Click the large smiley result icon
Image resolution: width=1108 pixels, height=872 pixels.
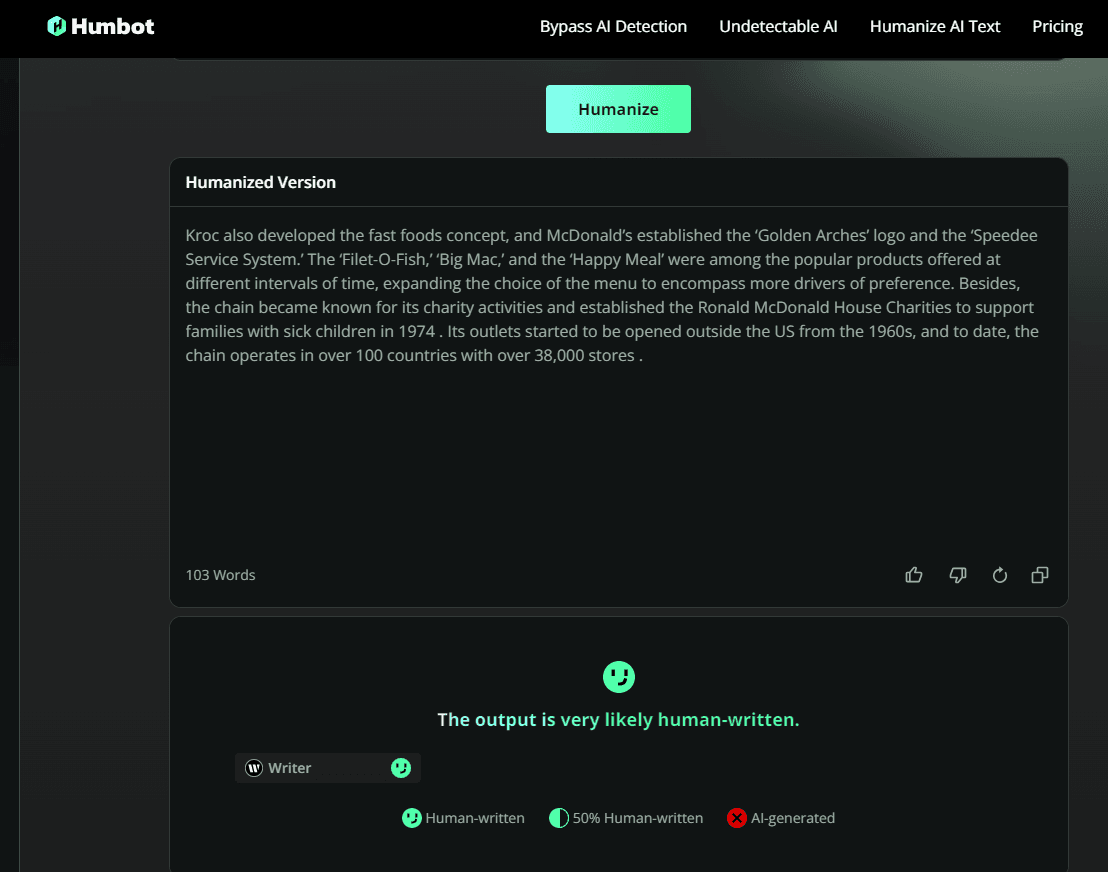[619, 677]
